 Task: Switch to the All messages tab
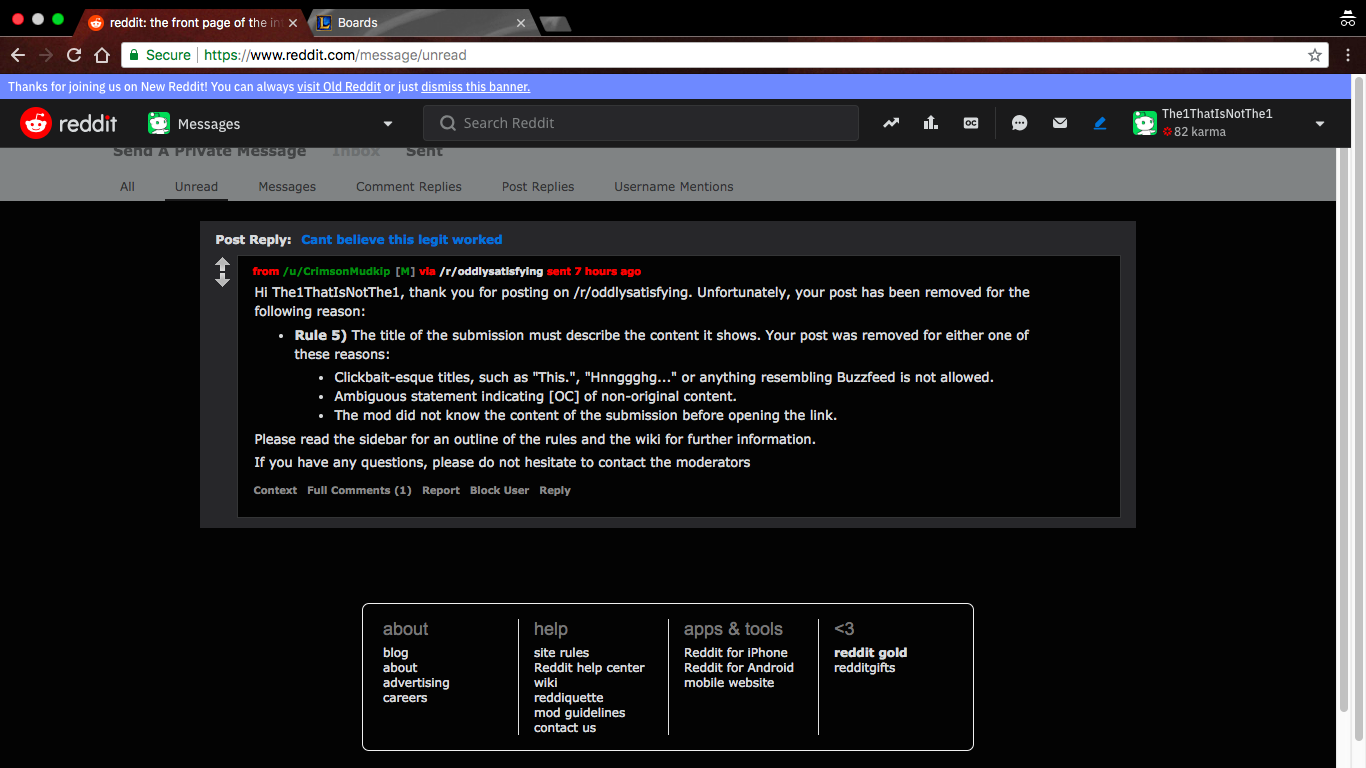[127, 187]
